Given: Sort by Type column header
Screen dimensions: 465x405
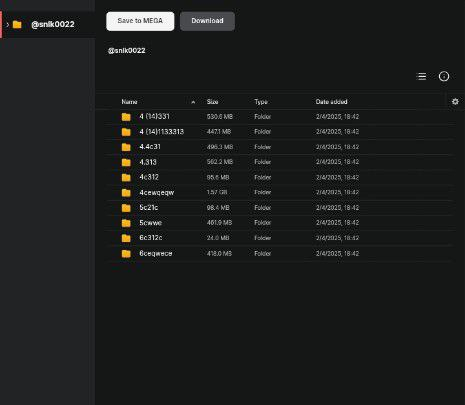Looking at the screenshot, I should 261,102.
